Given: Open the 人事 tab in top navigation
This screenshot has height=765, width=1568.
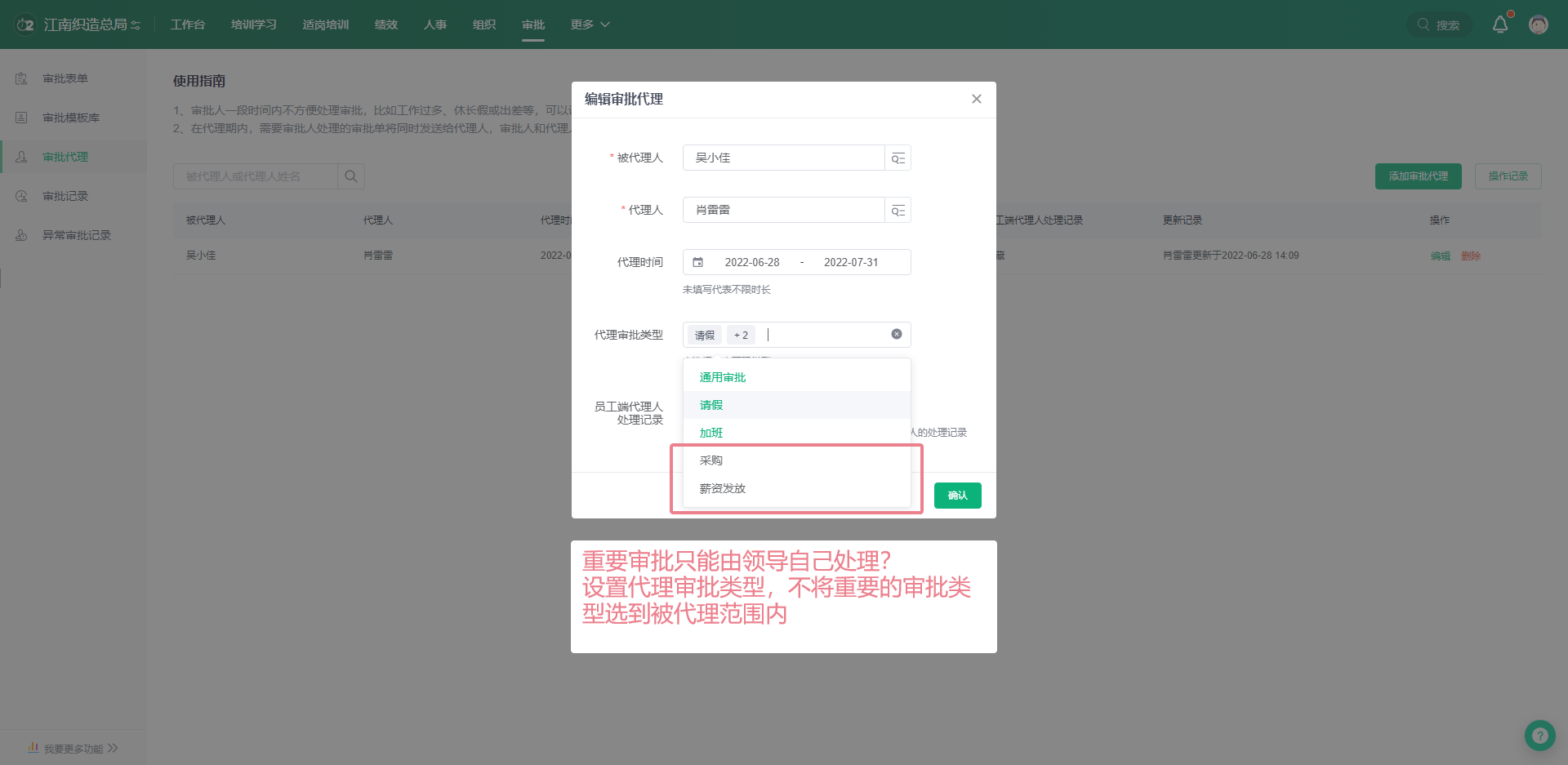Looking at the screenshot, I should click(x=435, y=24).
